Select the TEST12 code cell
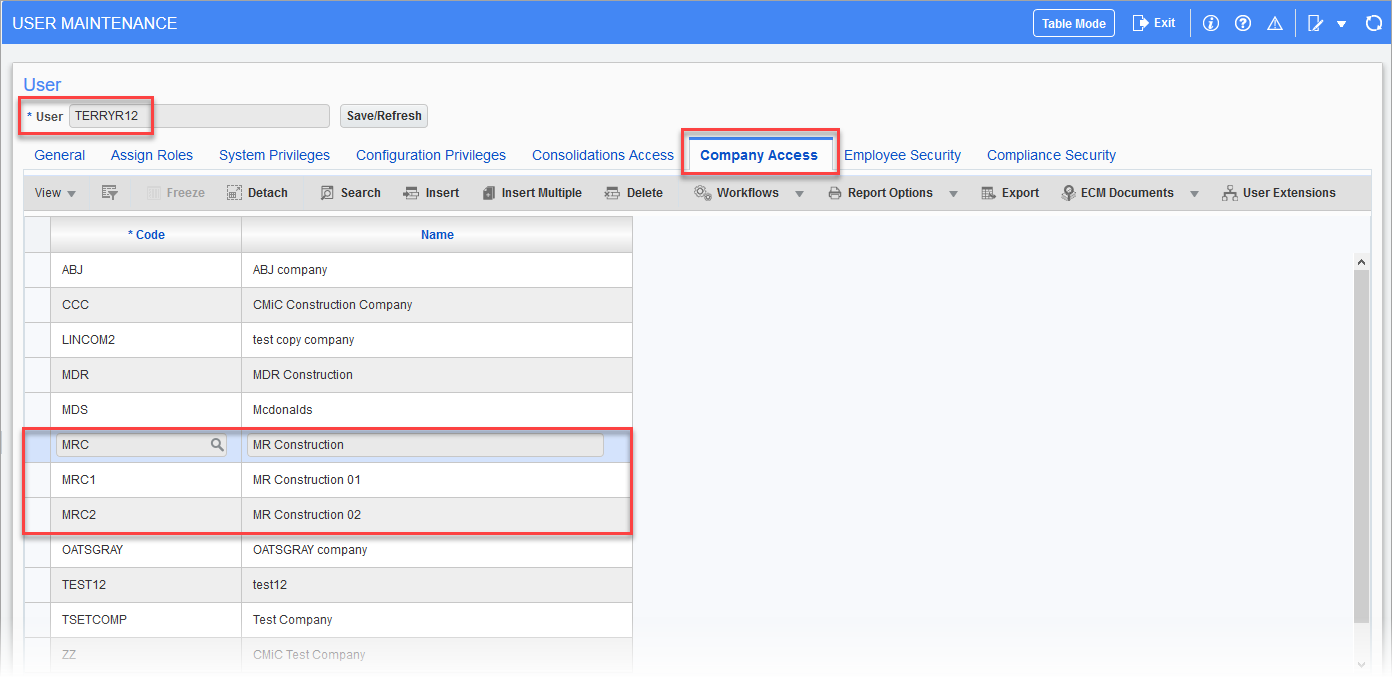 coord(146,585)
